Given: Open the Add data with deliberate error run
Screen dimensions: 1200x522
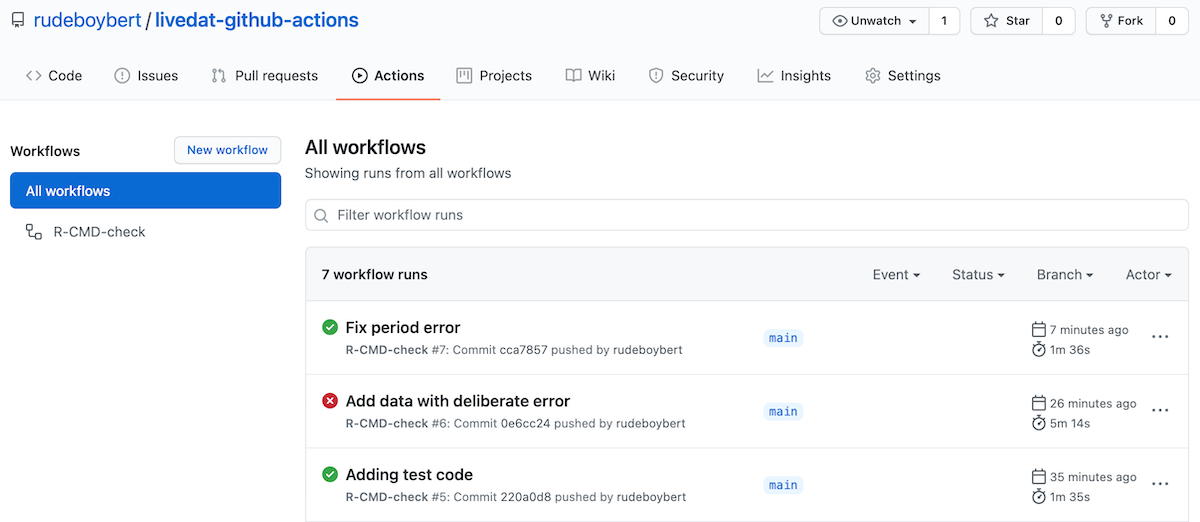Looking at the screenshot, I should pyautogui.click(x=458, y=401).
